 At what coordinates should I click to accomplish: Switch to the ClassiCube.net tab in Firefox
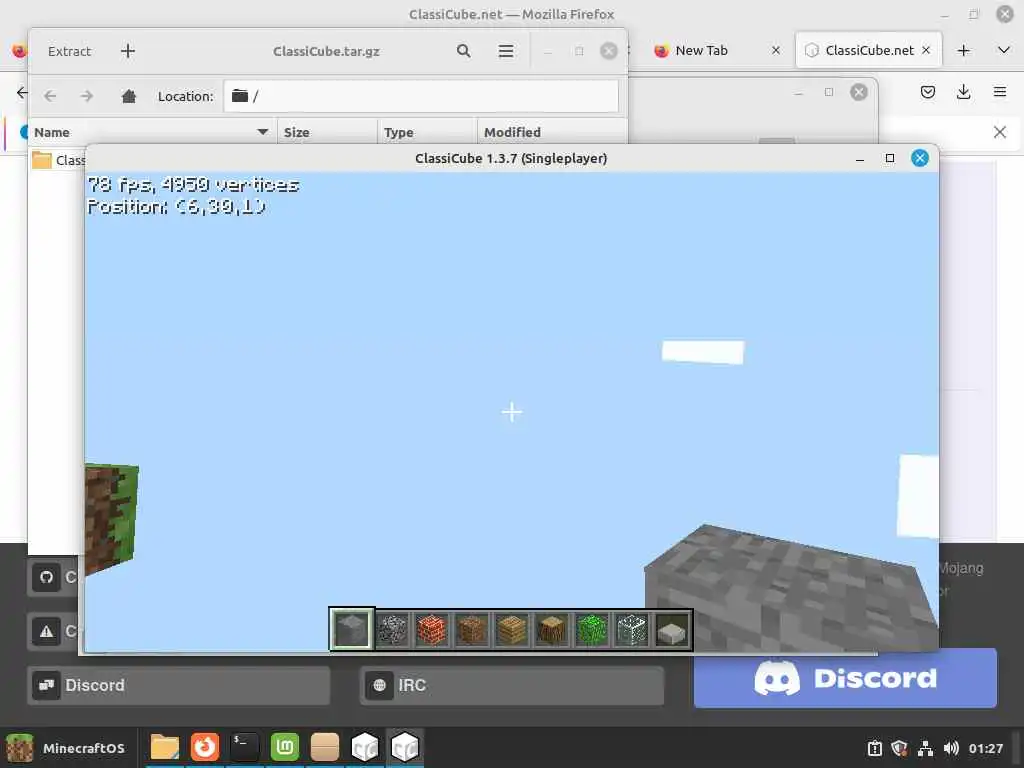click(869, 50)
